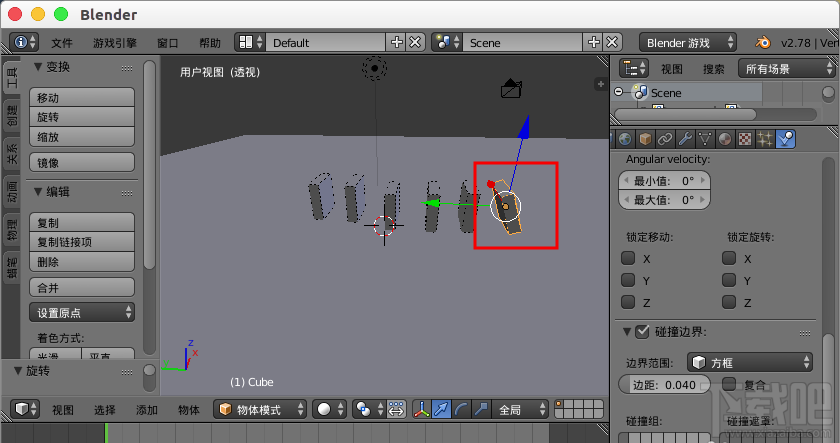
Task: Select the lamp object in viewport
Action: (374, 68)
